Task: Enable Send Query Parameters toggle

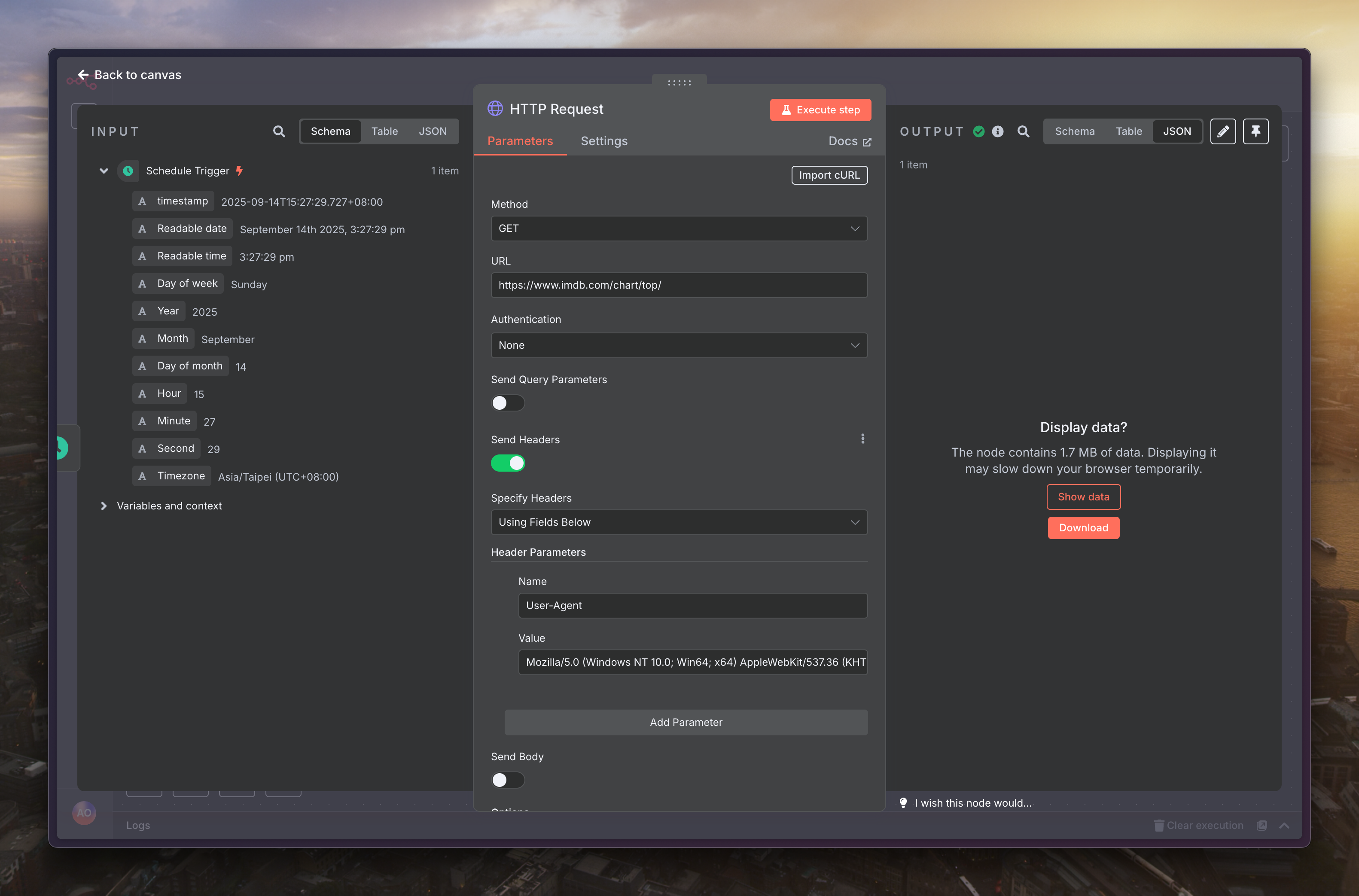Action: click(507, 403)
